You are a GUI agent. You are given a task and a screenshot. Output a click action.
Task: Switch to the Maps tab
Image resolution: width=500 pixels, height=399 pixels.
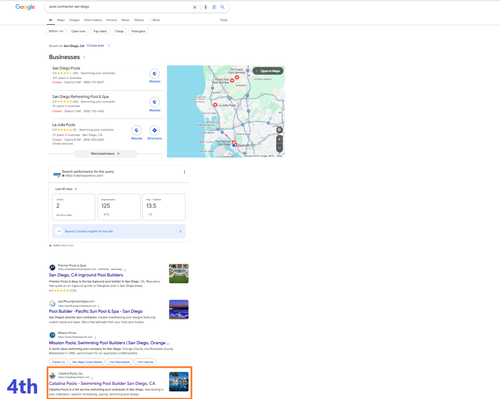click(x=61, y=20)
